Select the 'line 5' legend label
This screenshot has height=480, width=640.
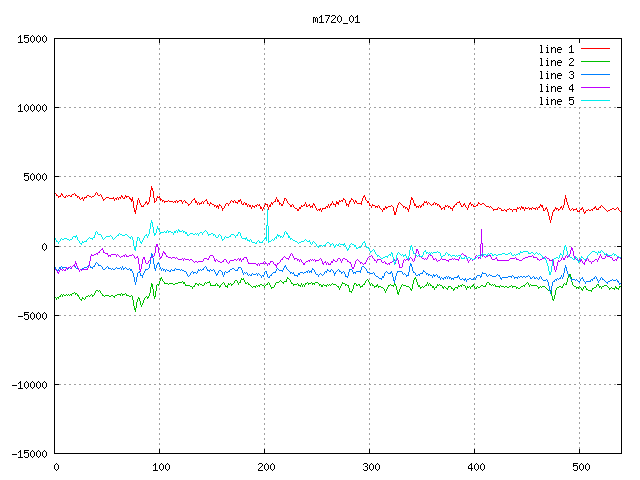click(x=556, y=101)
